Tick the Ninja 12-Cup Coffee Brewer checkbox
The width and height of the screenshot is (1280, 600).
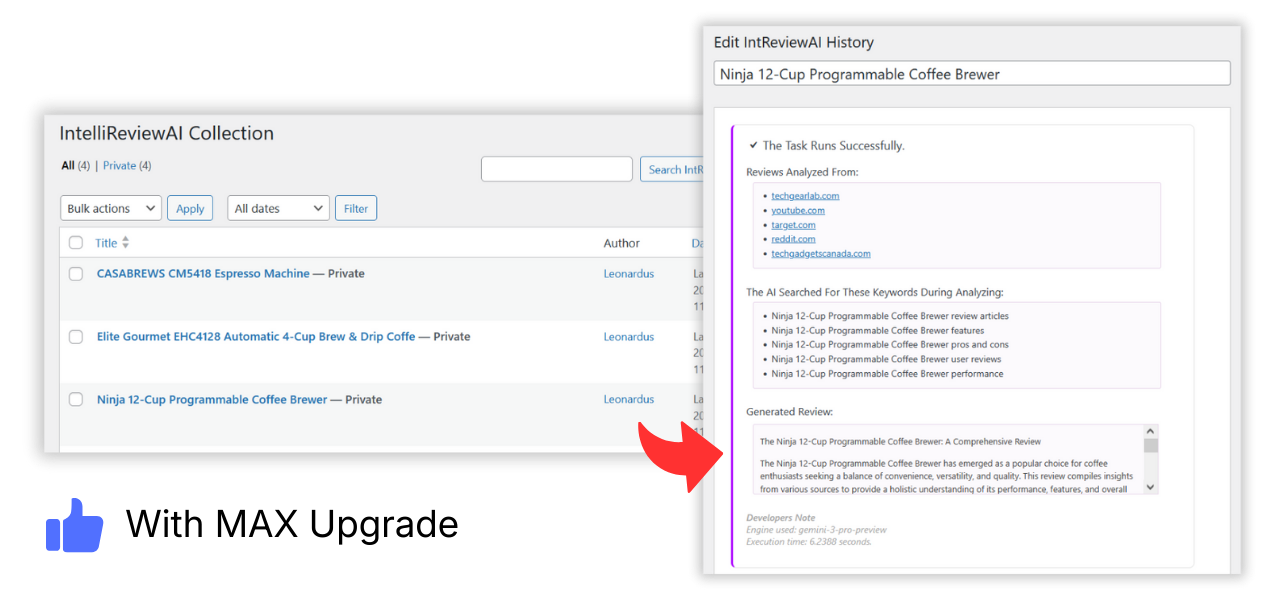pyautogui.click(x=76, y=400)
